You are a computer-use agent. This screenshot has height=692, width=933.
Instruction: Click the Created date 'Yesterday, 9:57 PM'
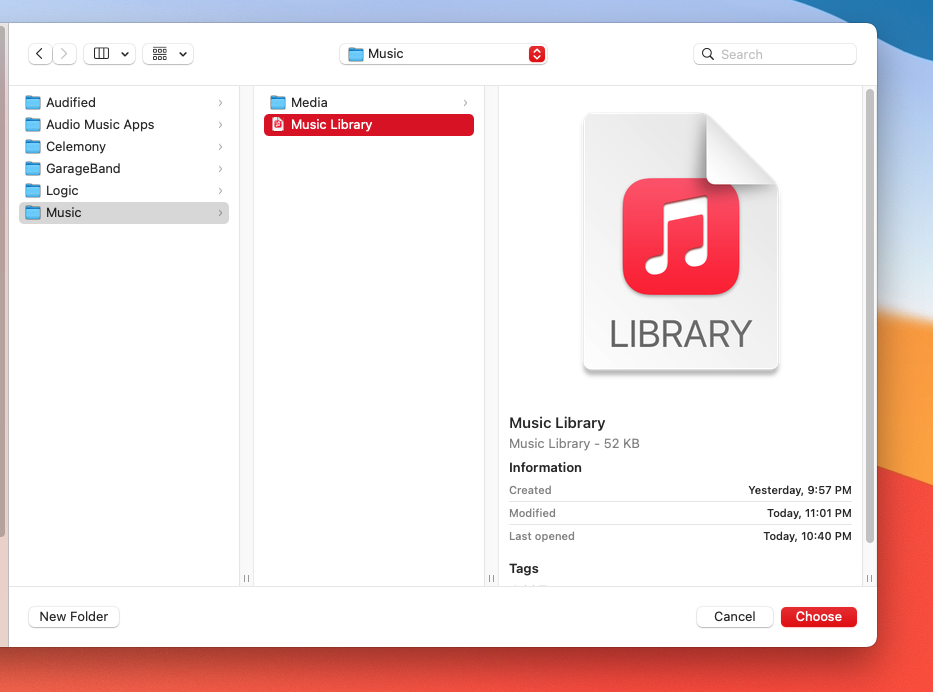coord(800,490)
